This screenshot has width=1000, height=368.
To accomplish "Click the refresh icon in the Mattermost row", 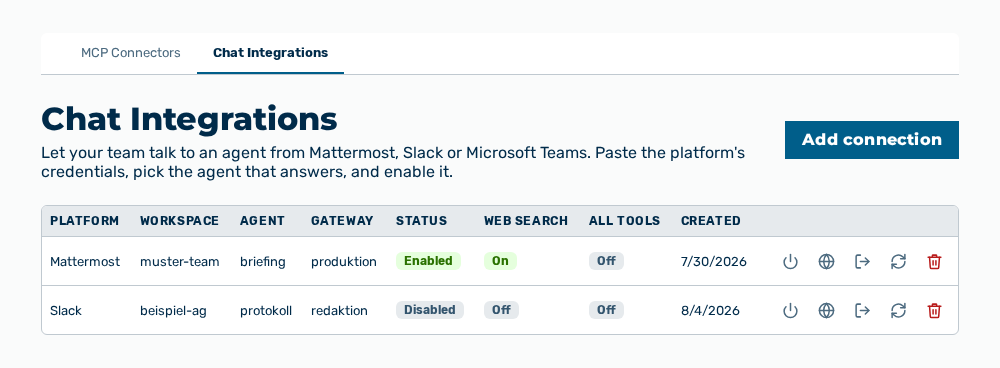I will (x=898, y=261).
